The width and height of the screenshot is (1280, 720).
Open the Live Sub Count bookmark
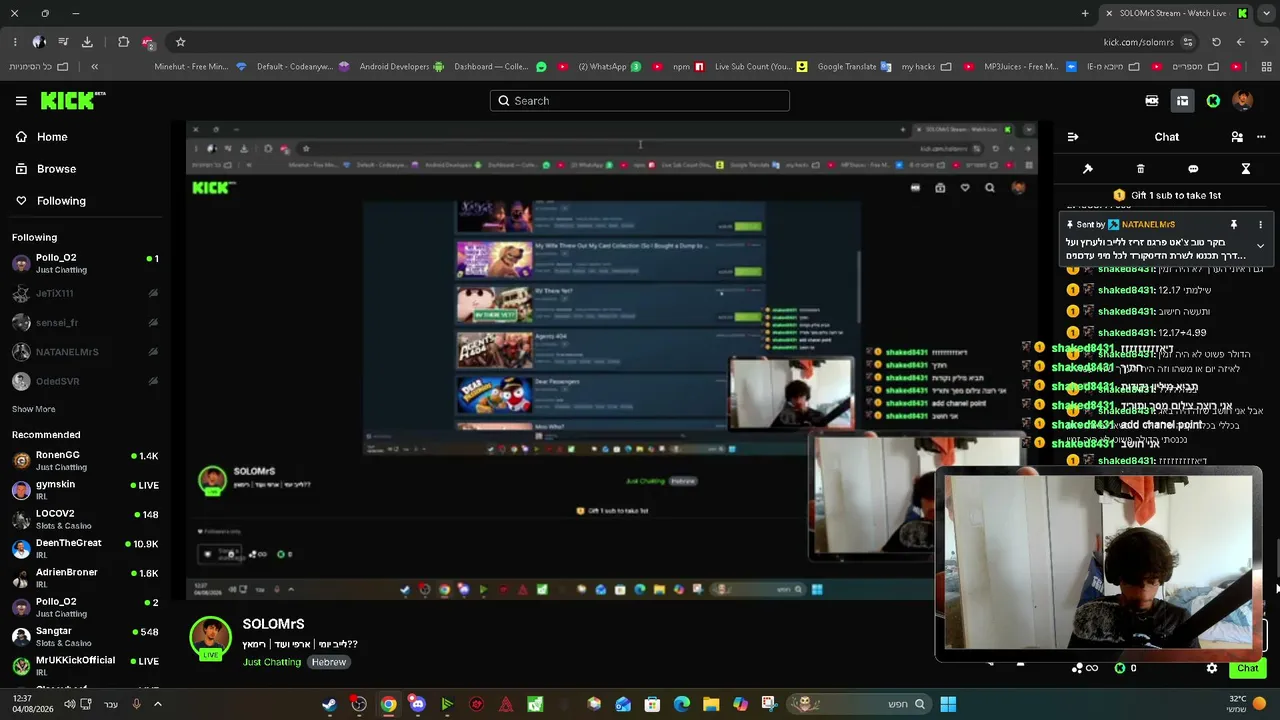(760, 67)
